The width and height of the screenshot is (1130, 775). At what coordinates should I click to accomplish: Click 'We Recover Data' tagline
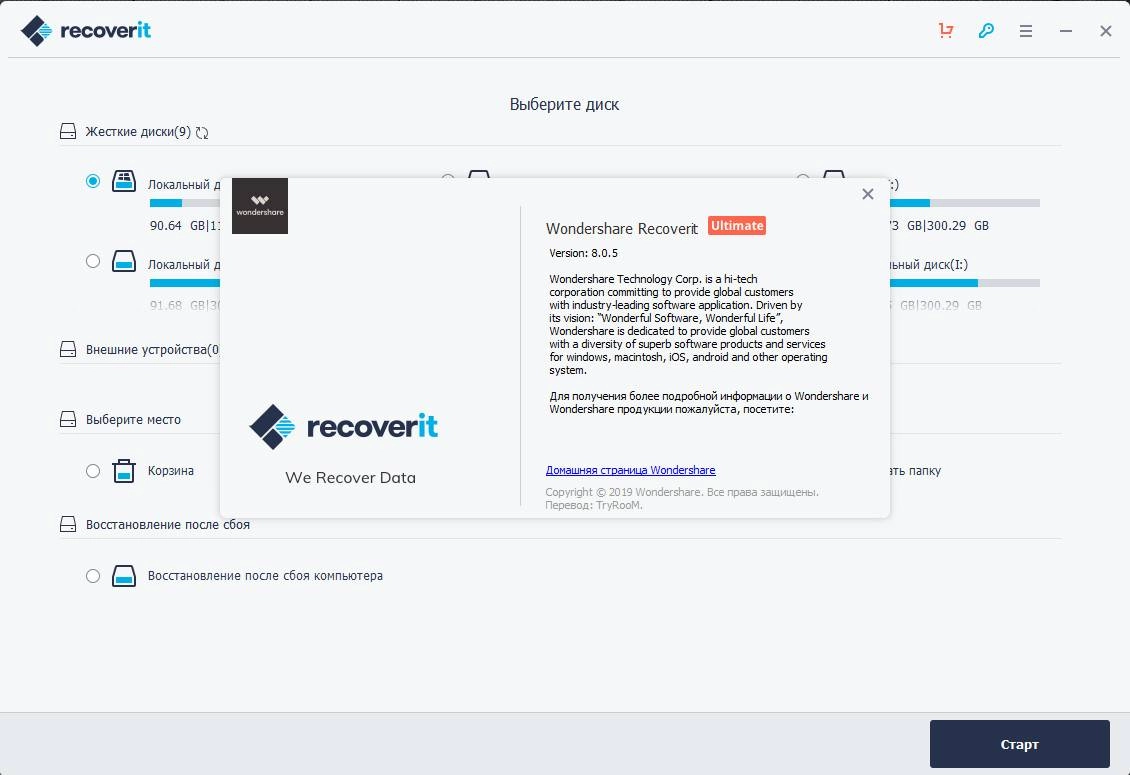point(350,477)
